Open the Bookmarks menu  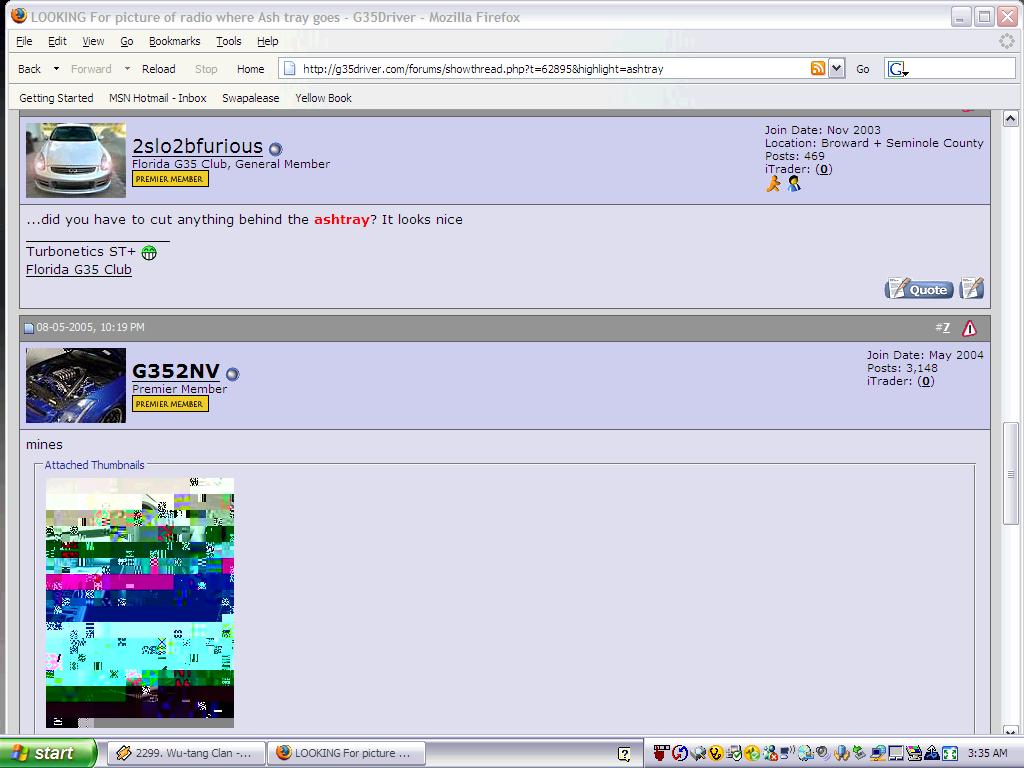pos(174,41)
